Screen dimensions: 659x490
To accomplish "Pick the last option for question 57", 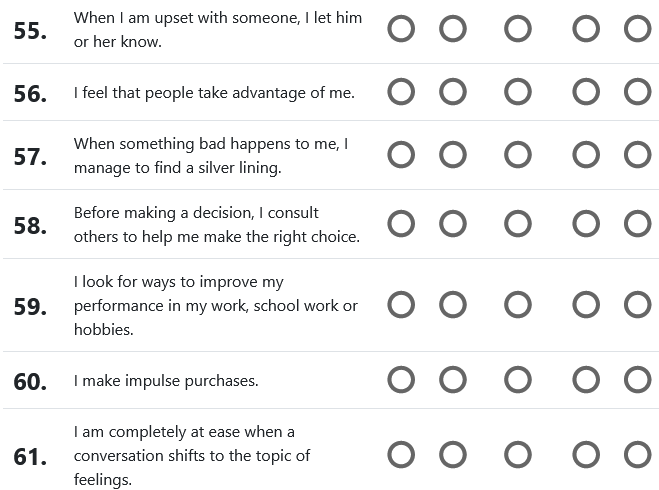I will [x=637, y=156].
